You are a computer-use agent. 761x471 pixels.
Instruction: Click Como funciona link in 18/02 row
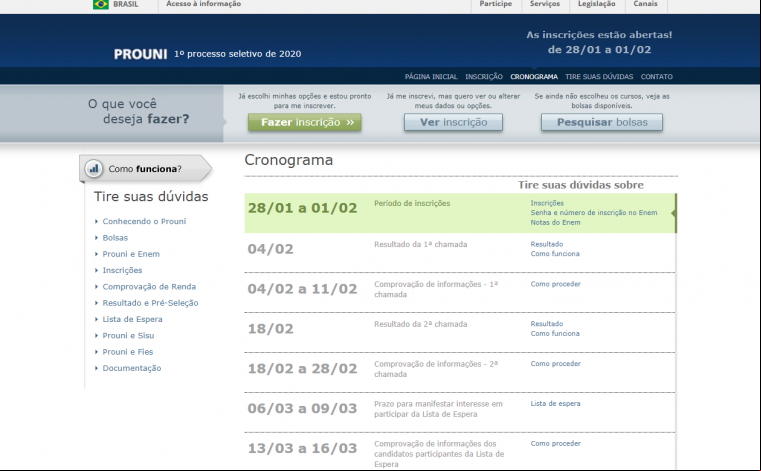pyautogui.click(x=555, y=334)
